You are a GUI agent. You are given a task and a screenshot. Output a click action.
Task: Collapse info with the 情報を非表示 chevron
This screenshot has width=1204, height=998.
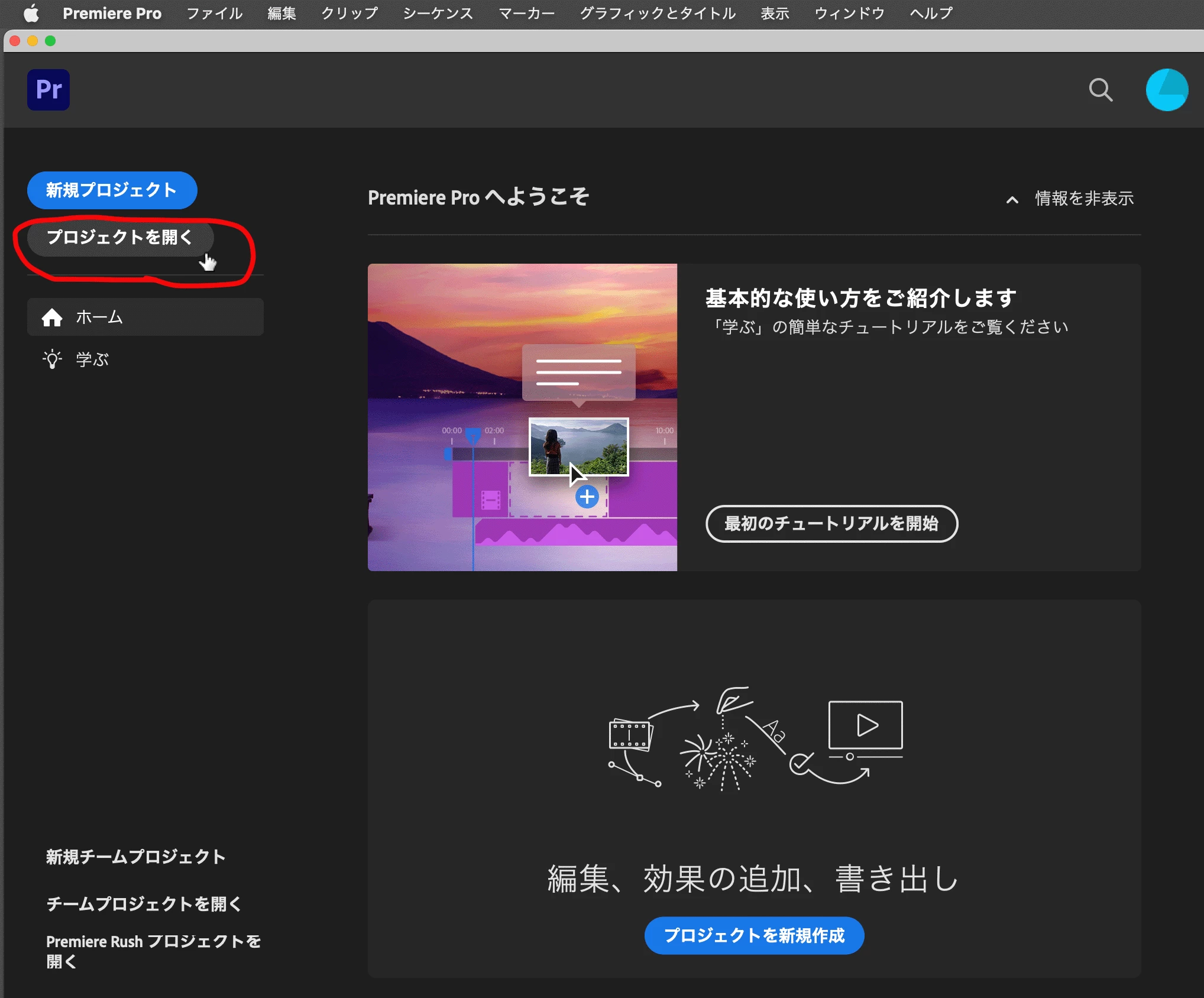(x=1012, y=200)
